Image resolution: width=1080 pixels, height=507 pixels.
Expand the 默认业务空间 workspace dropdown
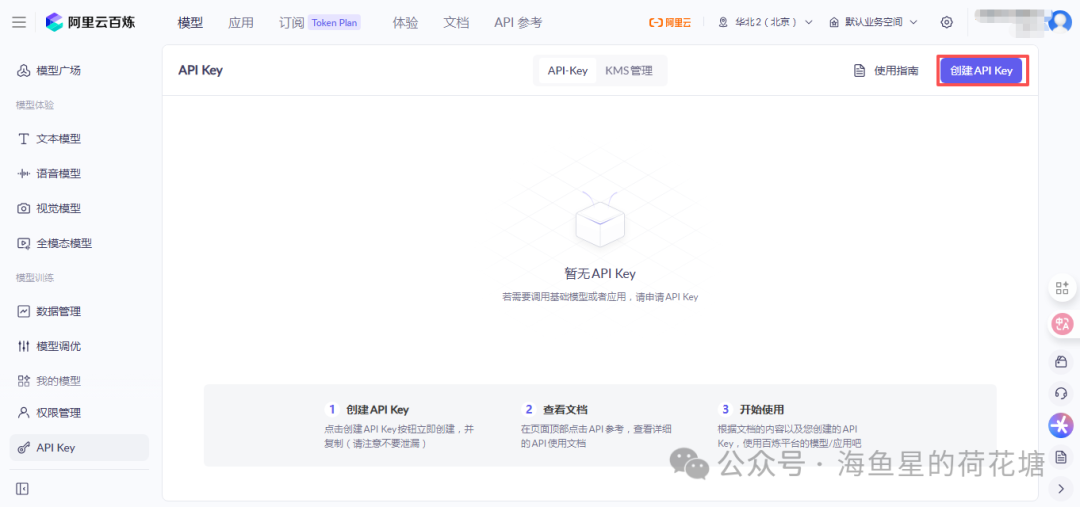[x=873, y=22]
